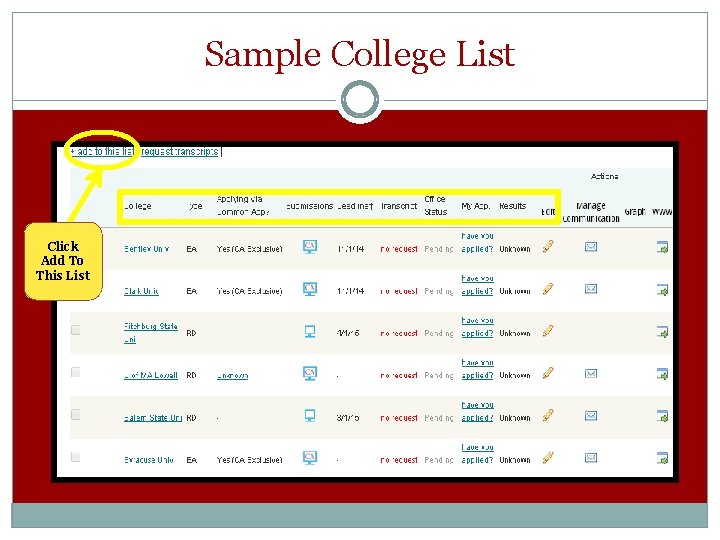Image resolution: width=720 pixels, height=540 pixels.
Task: Open the add to this list link
Action: point(102,152)
